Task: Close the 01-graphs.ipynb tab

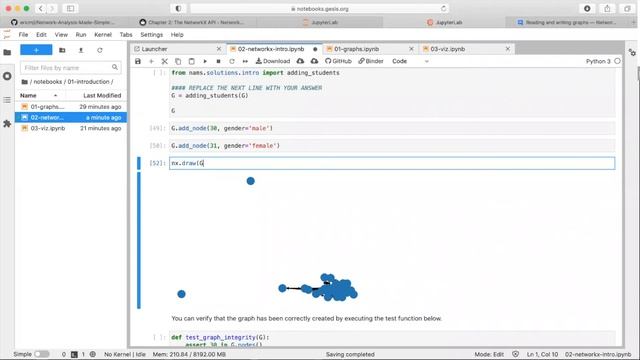Action: click(411, 49)
